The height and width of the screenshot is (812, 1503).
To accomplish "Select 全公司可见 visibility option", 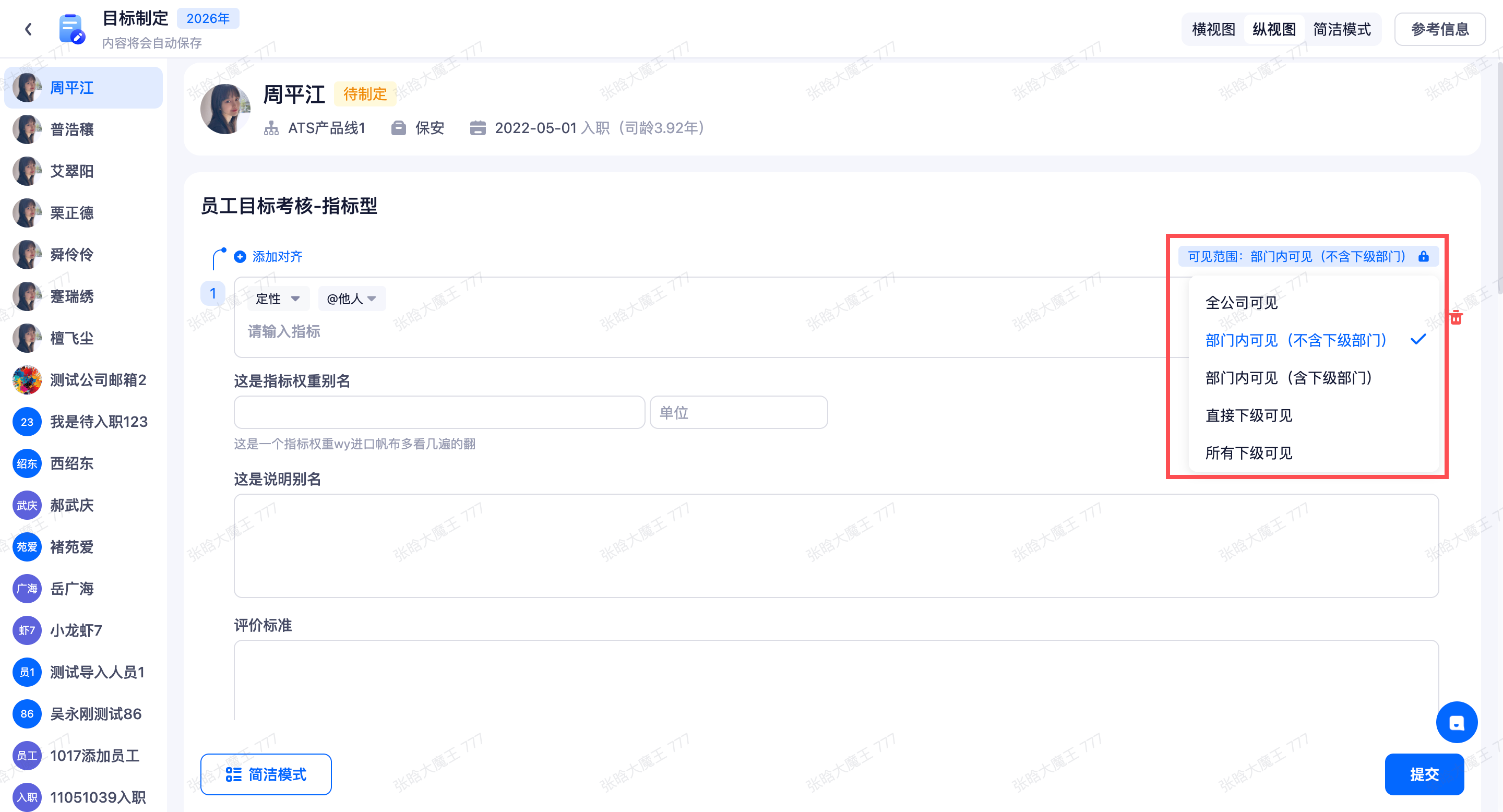I will [x=1241, y=303].
